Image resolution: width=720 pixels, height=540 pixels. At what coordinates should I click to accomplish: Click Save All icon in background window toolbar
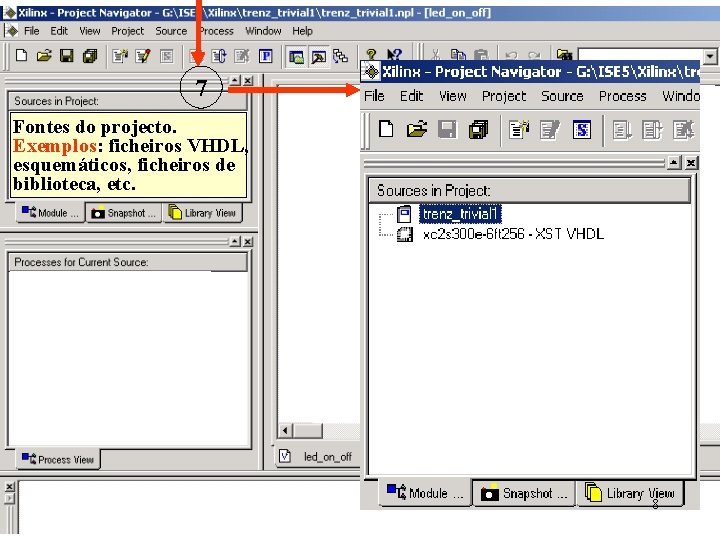tap(90, 56)
